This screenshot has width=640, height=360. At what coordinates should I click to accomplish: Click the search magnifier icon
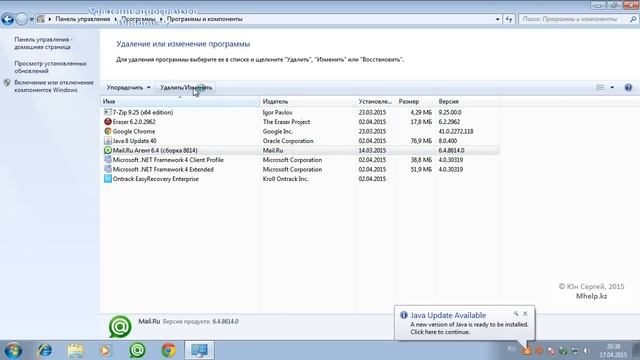click(633, 19)
